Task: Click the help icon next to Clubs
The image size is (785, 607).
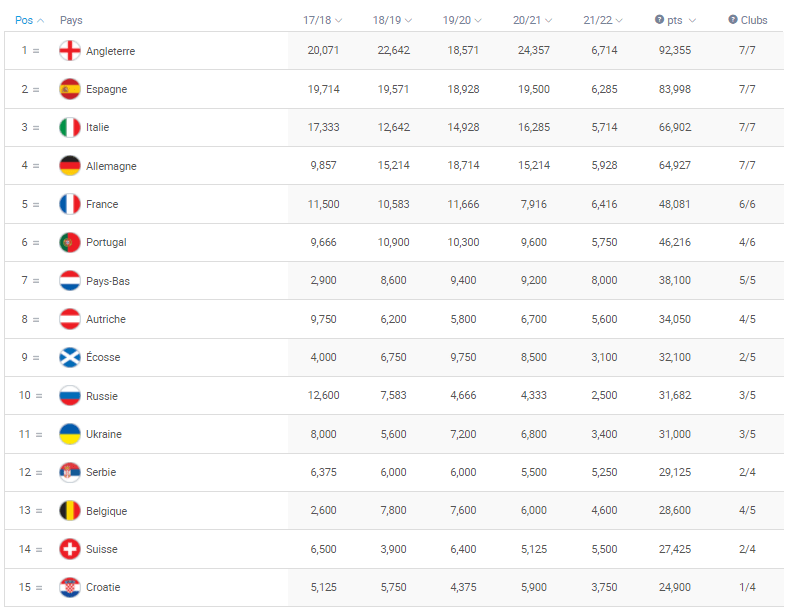Action: click(x=733, y=20)
